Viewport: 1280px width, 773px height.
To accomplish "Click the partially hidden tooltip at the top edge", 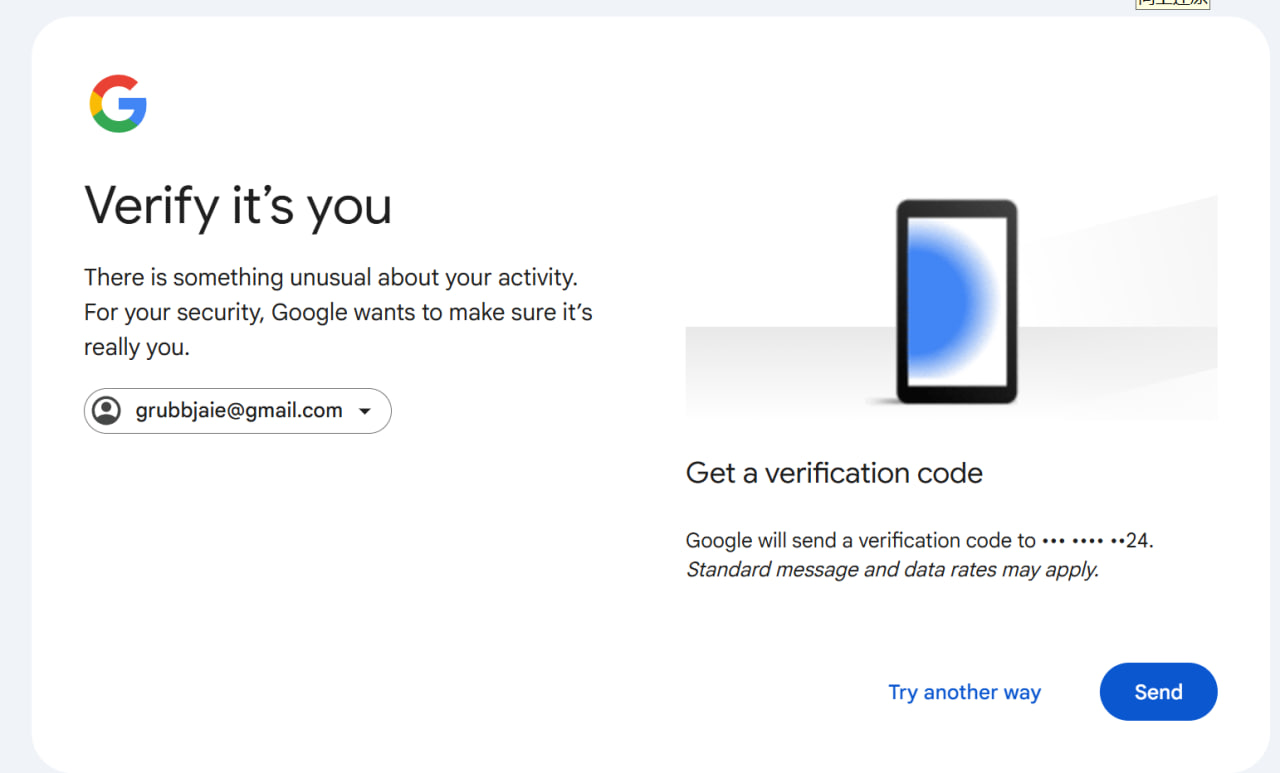I will click(1172, 3).
